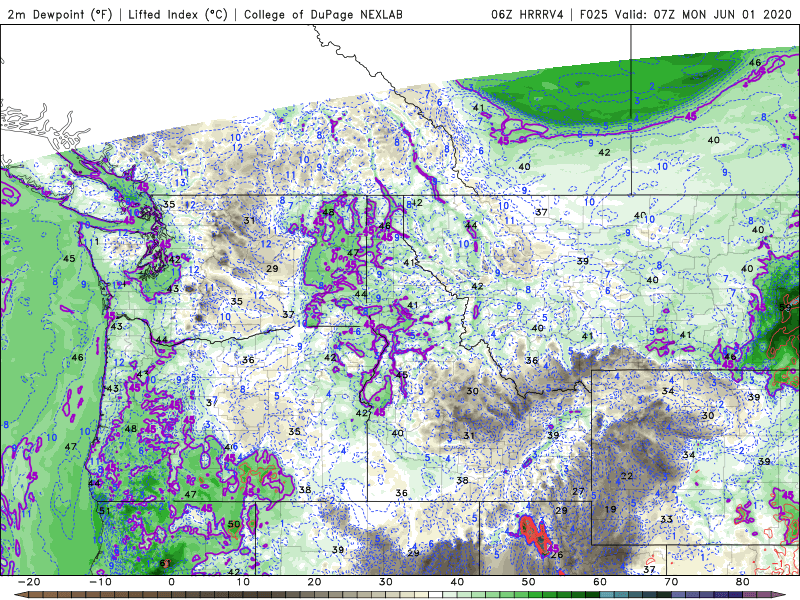Click the "80" label beneath the color scale

coord(743,582)
